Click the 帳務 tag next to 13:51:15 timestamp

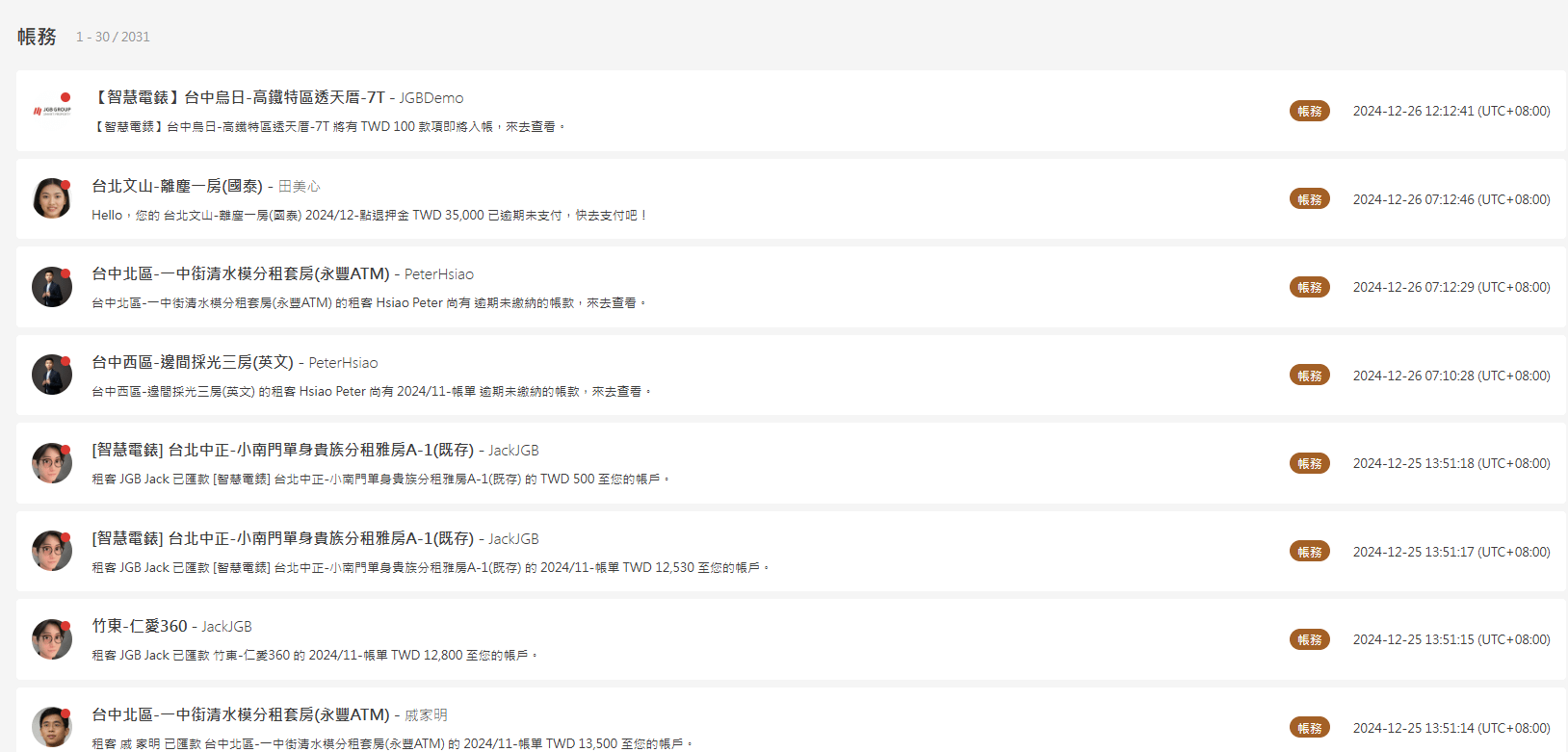(x=1309, y=639)
